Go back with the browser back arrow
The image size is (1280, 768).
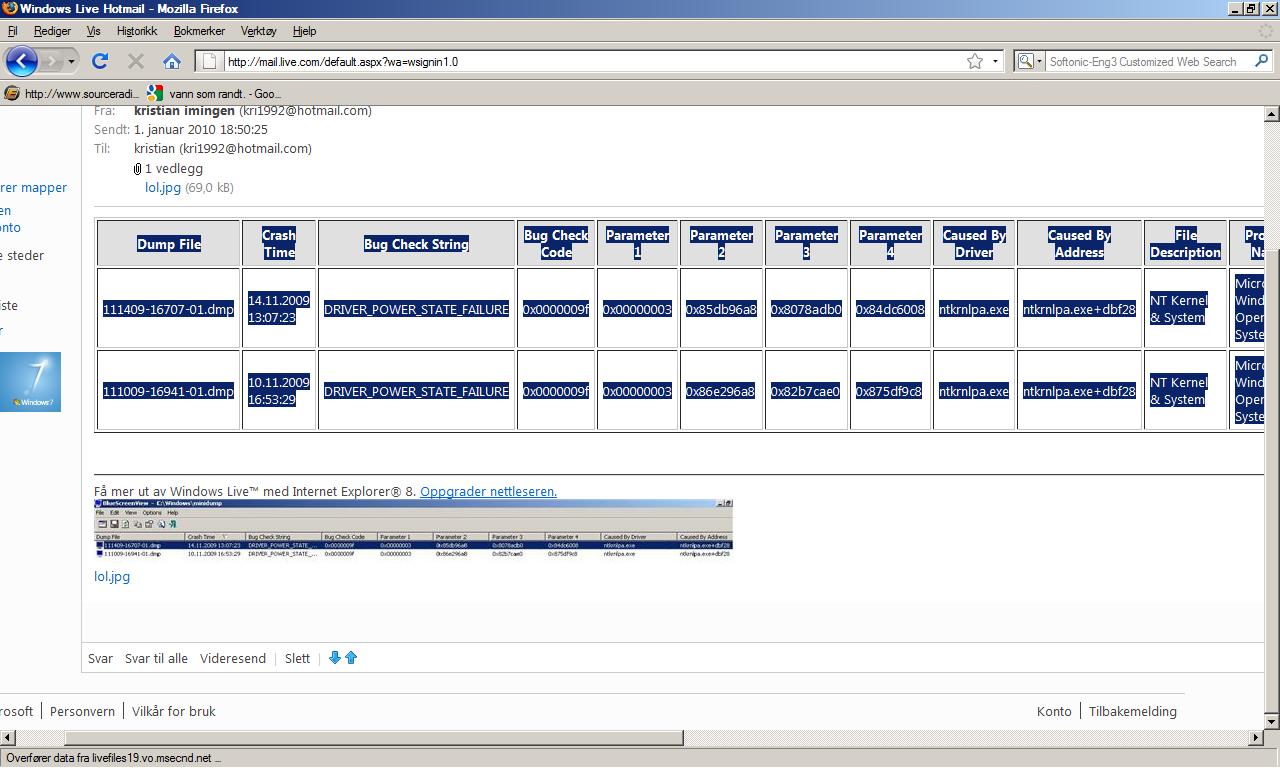21,61
